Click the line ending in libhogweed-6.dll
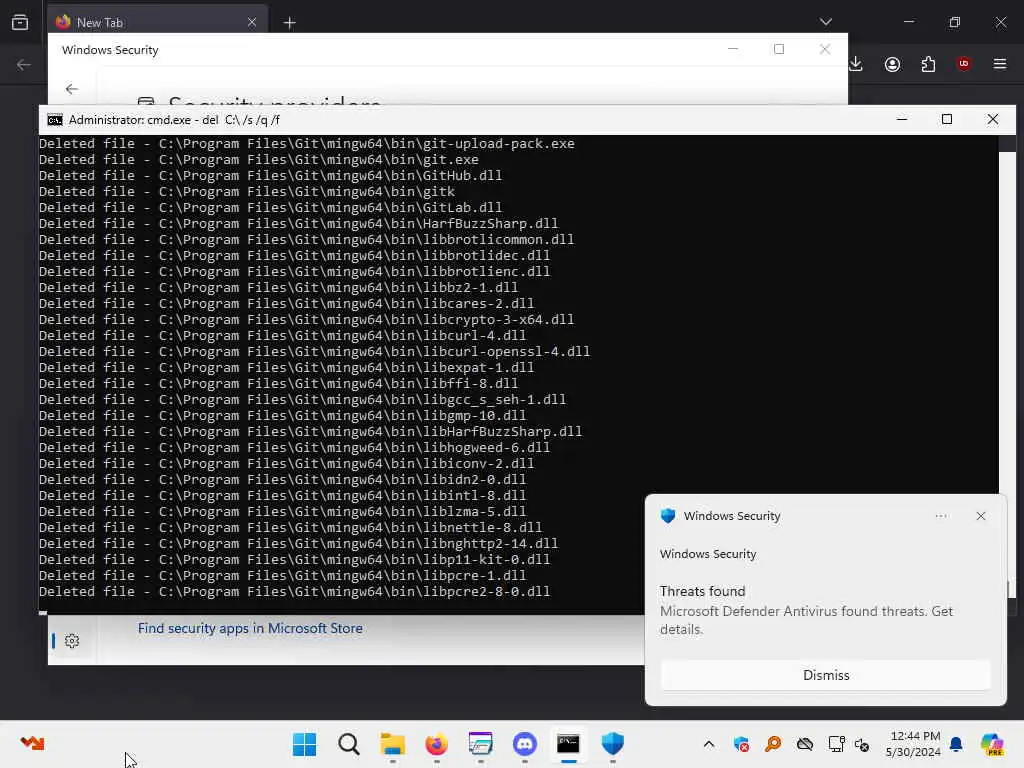The width and height of the screenshot is (1024, 768). pyautogui.click(x=295, y=447)
